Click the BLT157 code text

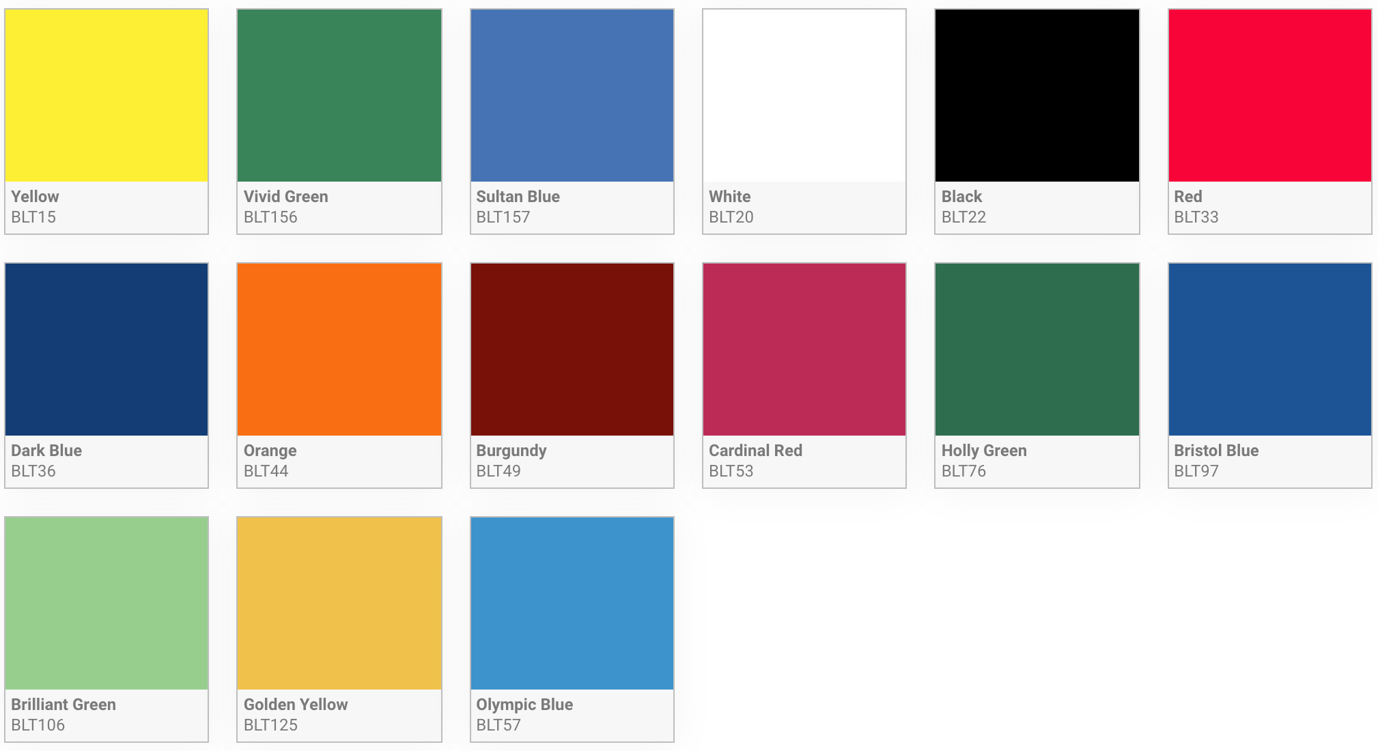coord(503,217)
